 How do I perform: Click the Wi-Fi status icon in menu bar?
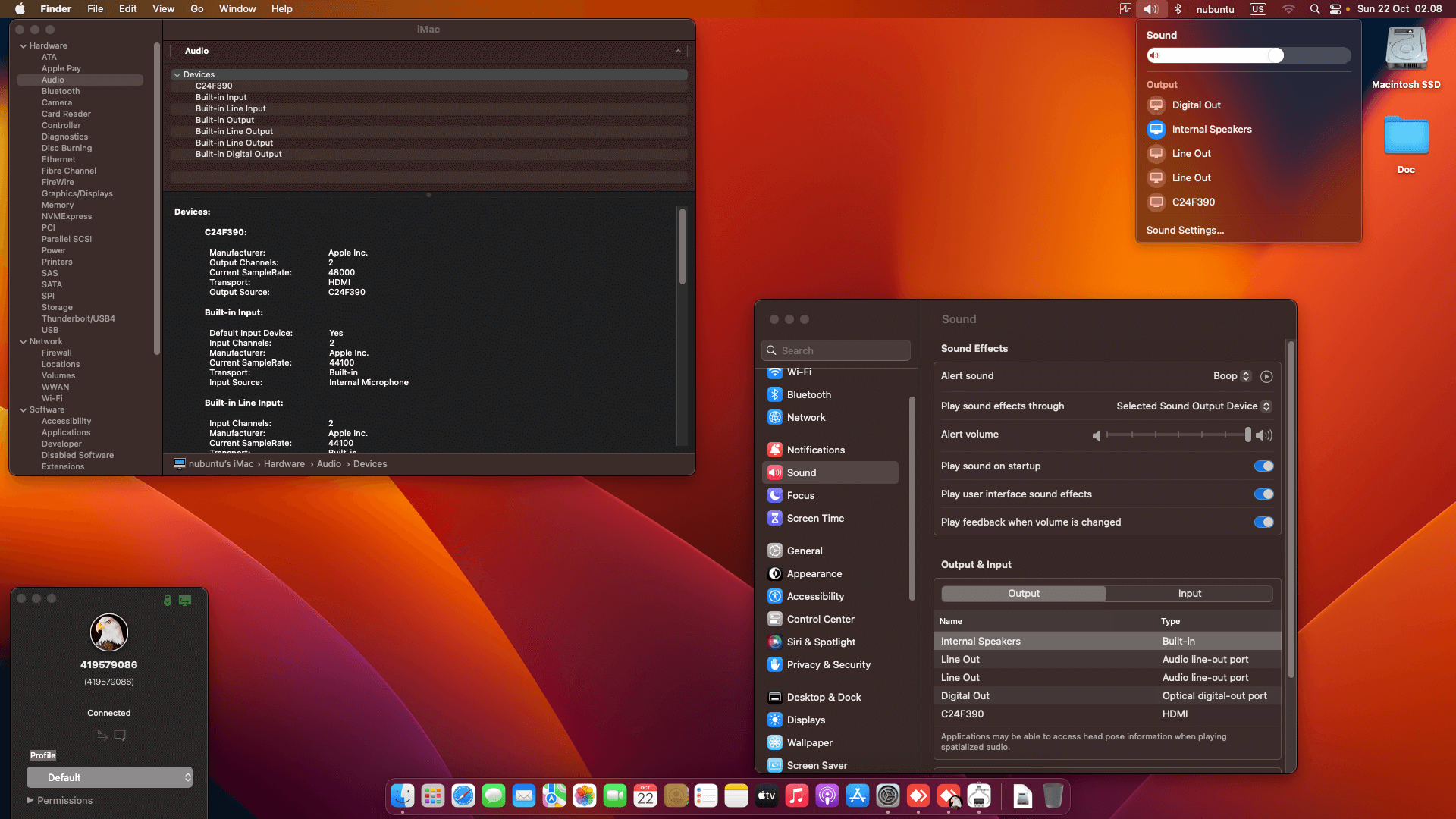click(1288, 9)
